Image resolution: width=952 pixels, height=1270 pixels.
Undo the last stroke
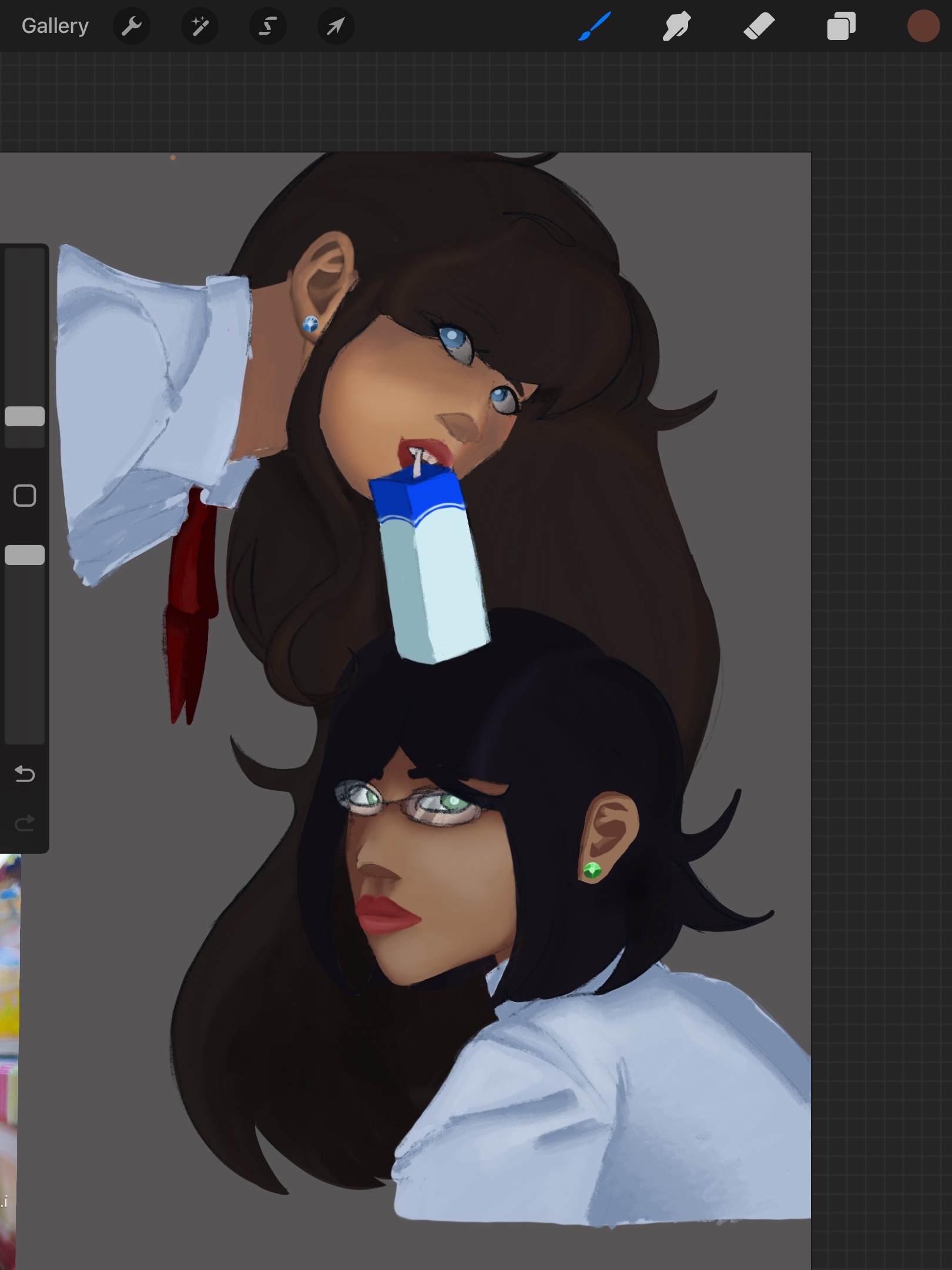[25, 774]
